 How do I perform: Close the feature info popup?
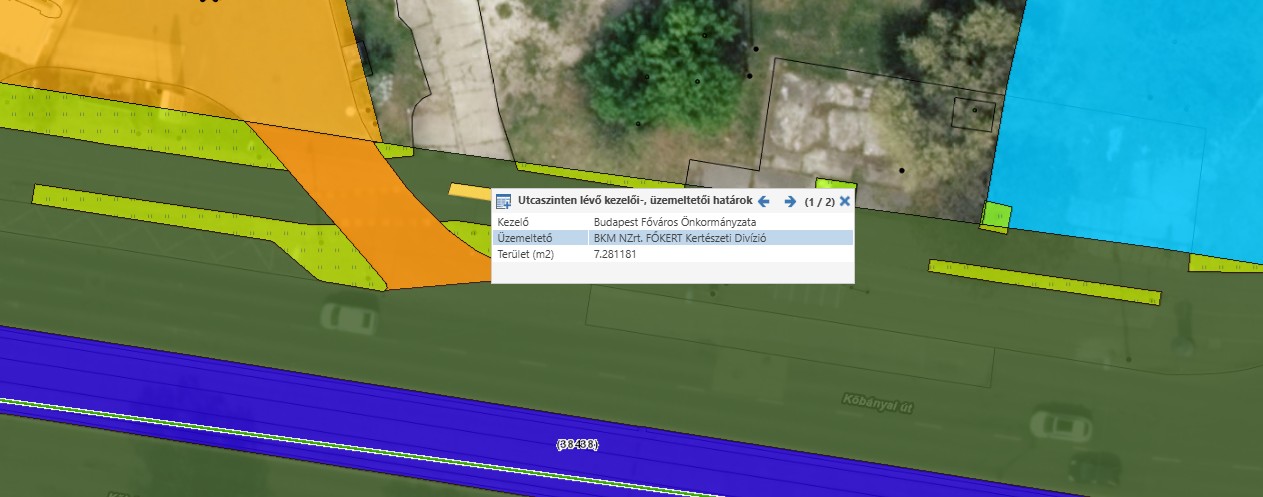845,201
